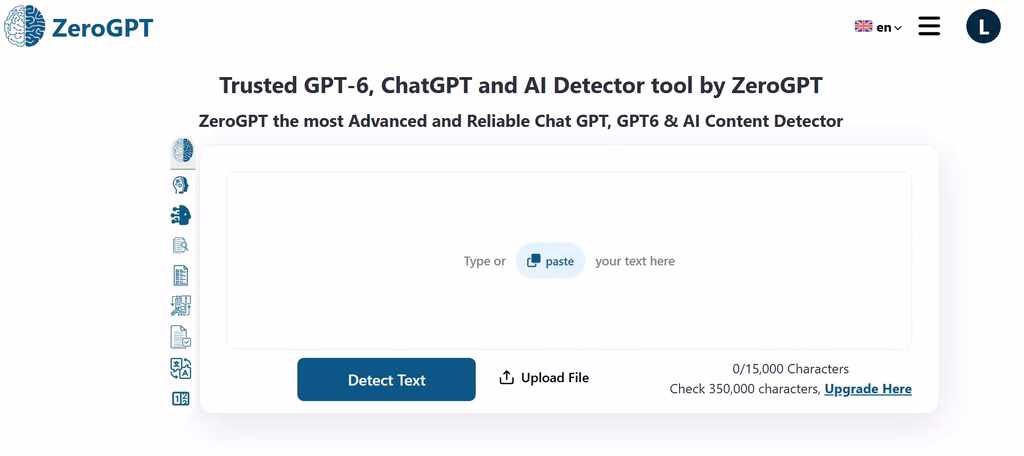The height and width of the screenshot is (456, 1024).
Task: Open the checklist document sidebar tool
Action: 181,275
